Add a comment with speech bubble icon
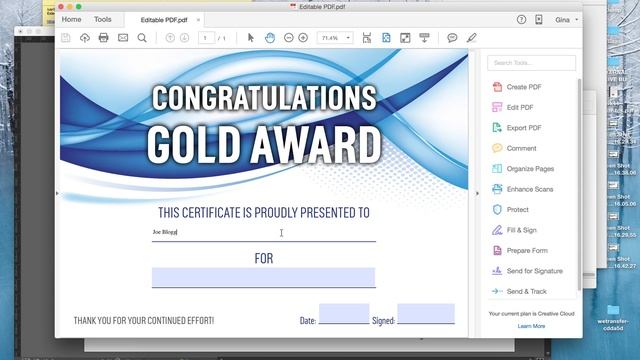Viewport: 640px width, 360px height. coord(452,38)
